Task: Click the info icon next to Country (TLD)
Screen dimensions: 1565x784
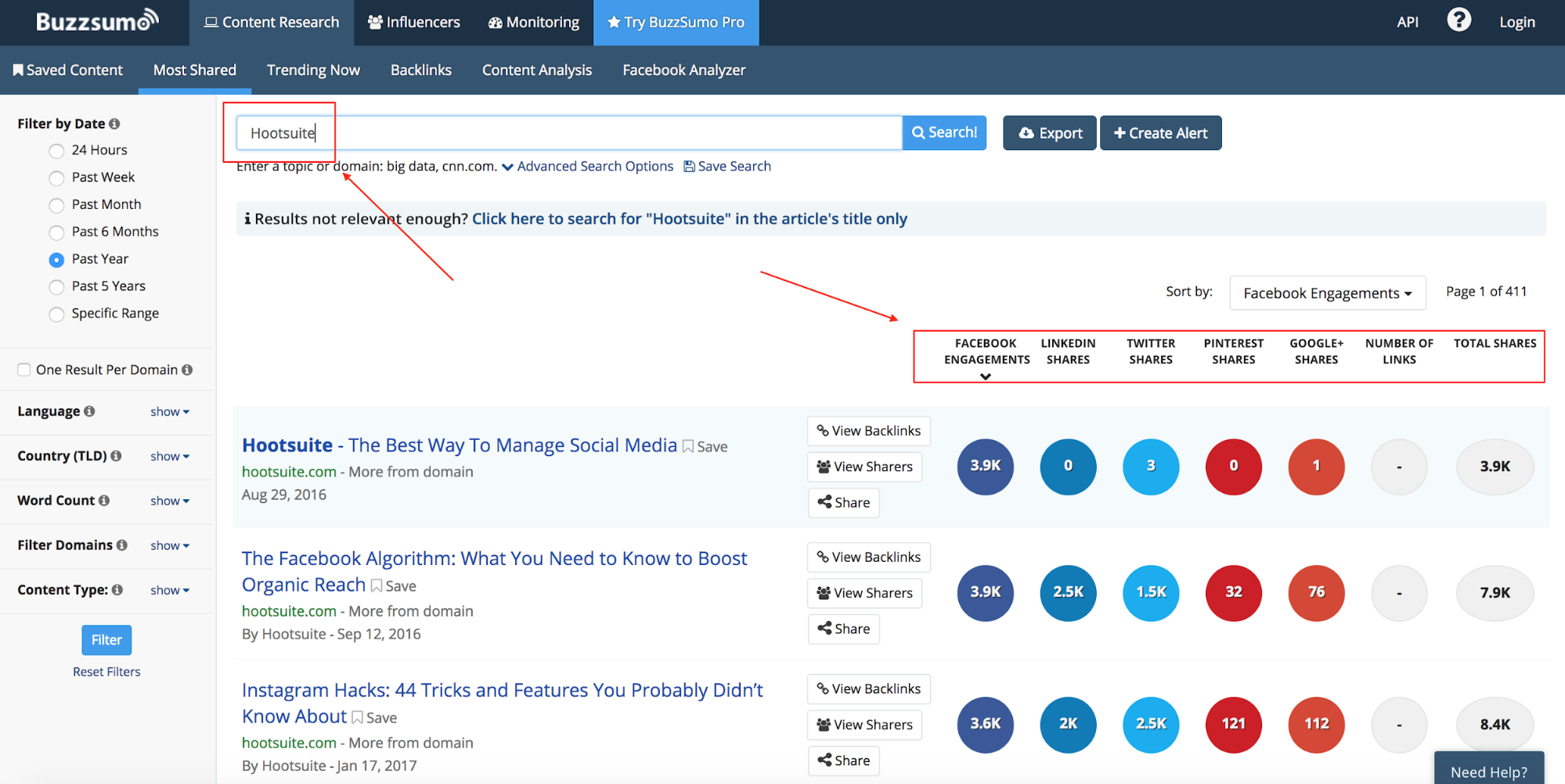Action: click(116, 455)
